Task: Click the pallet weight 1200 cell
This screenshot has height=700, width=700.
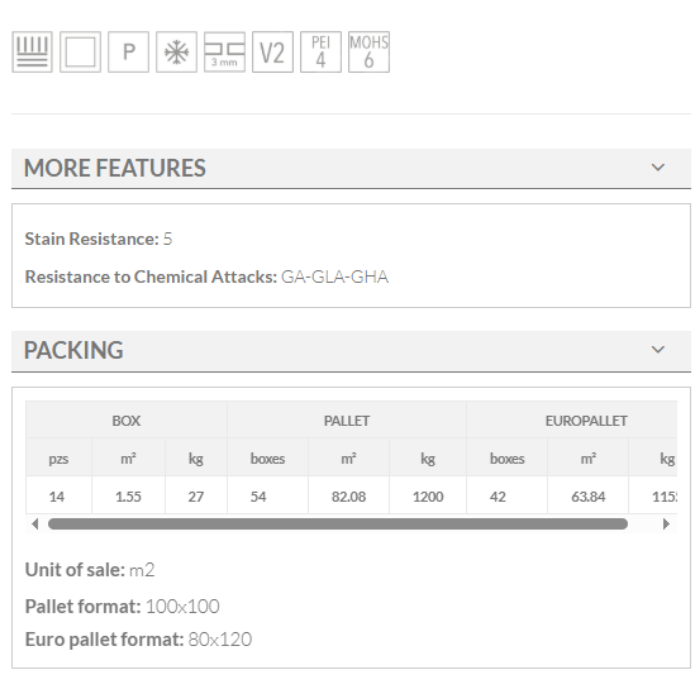Action: click(428, 496)
